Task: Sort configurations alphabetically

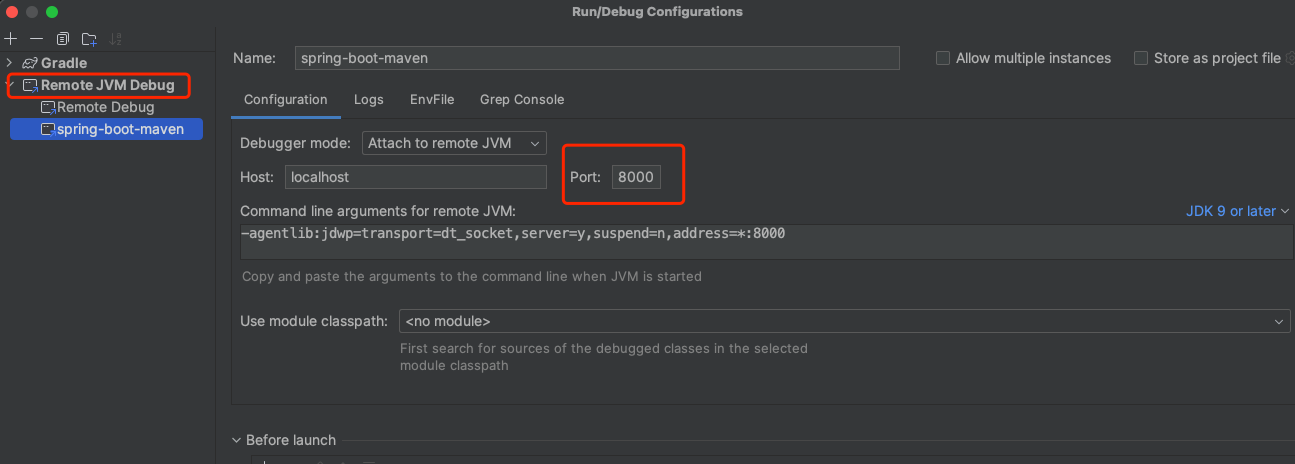Action: point(116,39)
